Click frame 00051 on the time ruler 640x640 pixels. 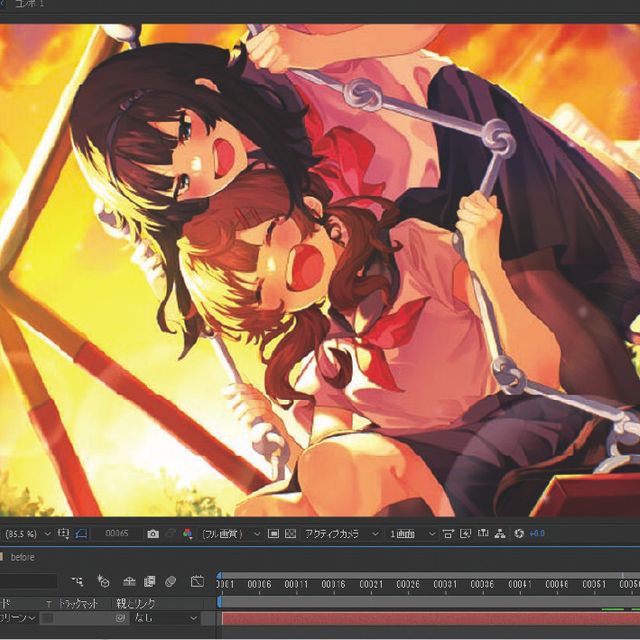point(594,584)
